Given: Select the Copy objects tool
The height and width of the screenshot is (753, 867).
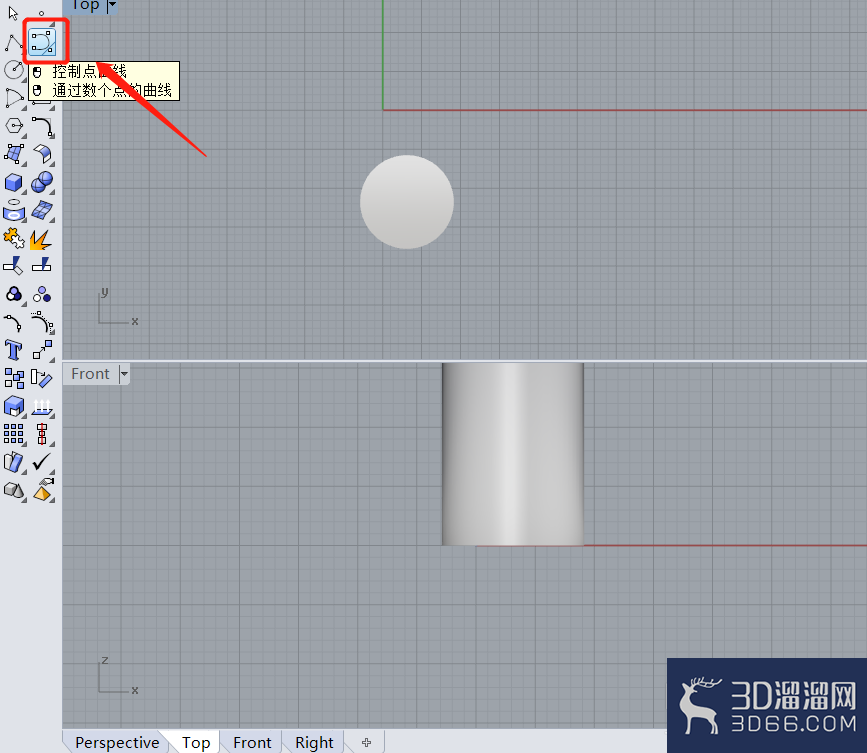Looking at the screenshot, I should coord(14,379).
